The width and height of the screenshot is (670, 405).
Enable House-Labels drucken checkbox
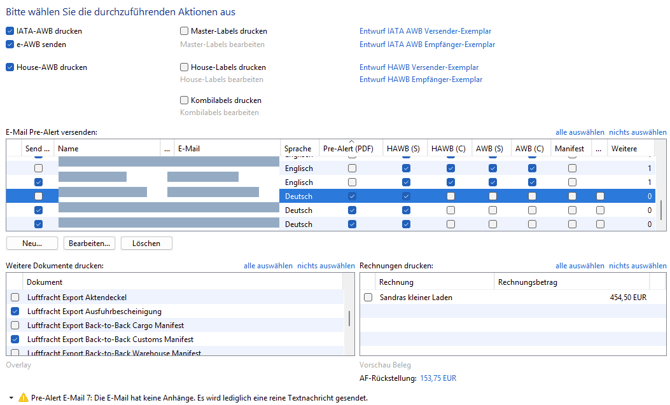point(184,67)
